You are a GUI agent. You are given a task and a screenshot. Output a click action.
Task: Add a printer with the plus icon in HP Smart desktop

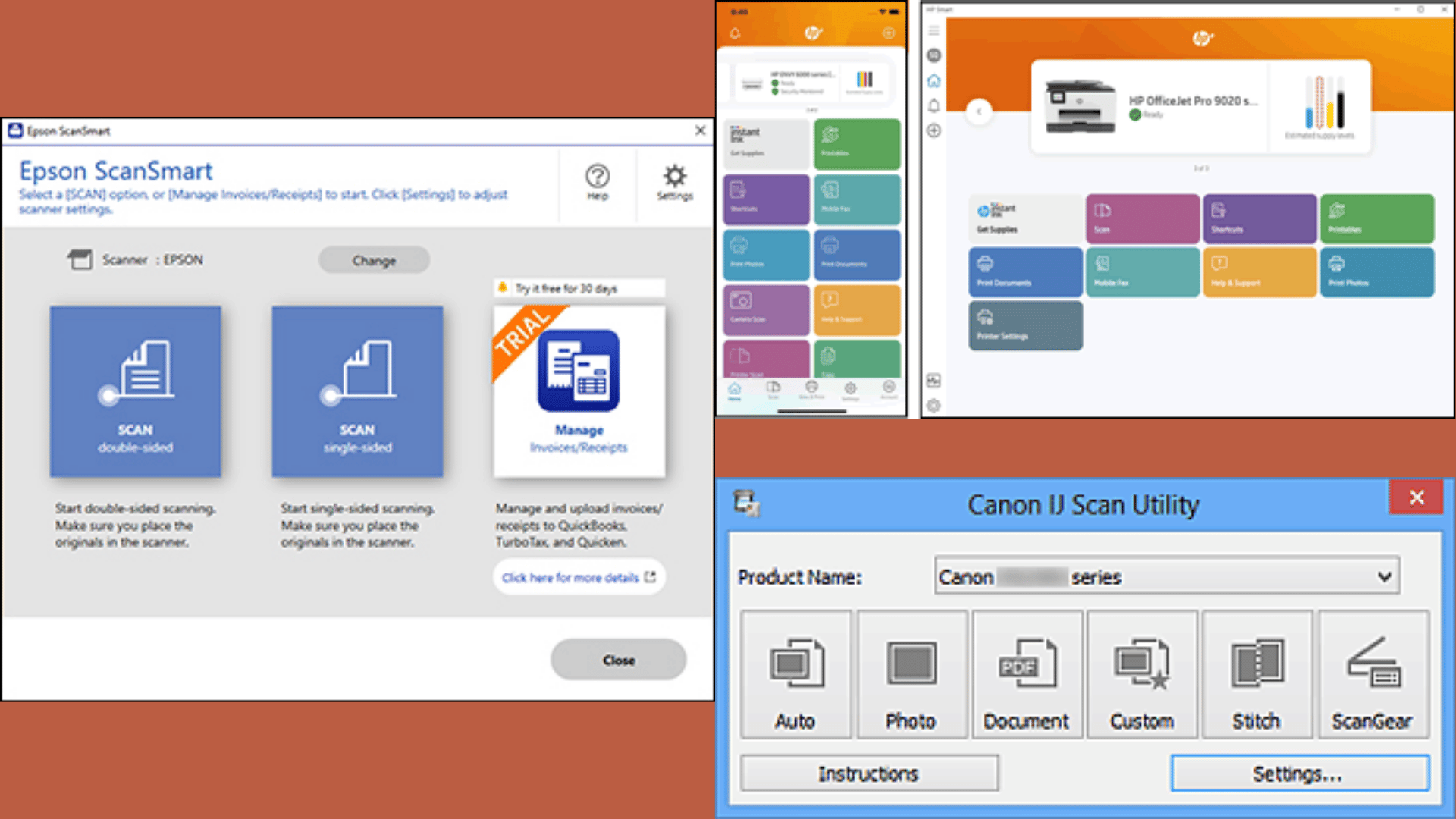[934, 130]
